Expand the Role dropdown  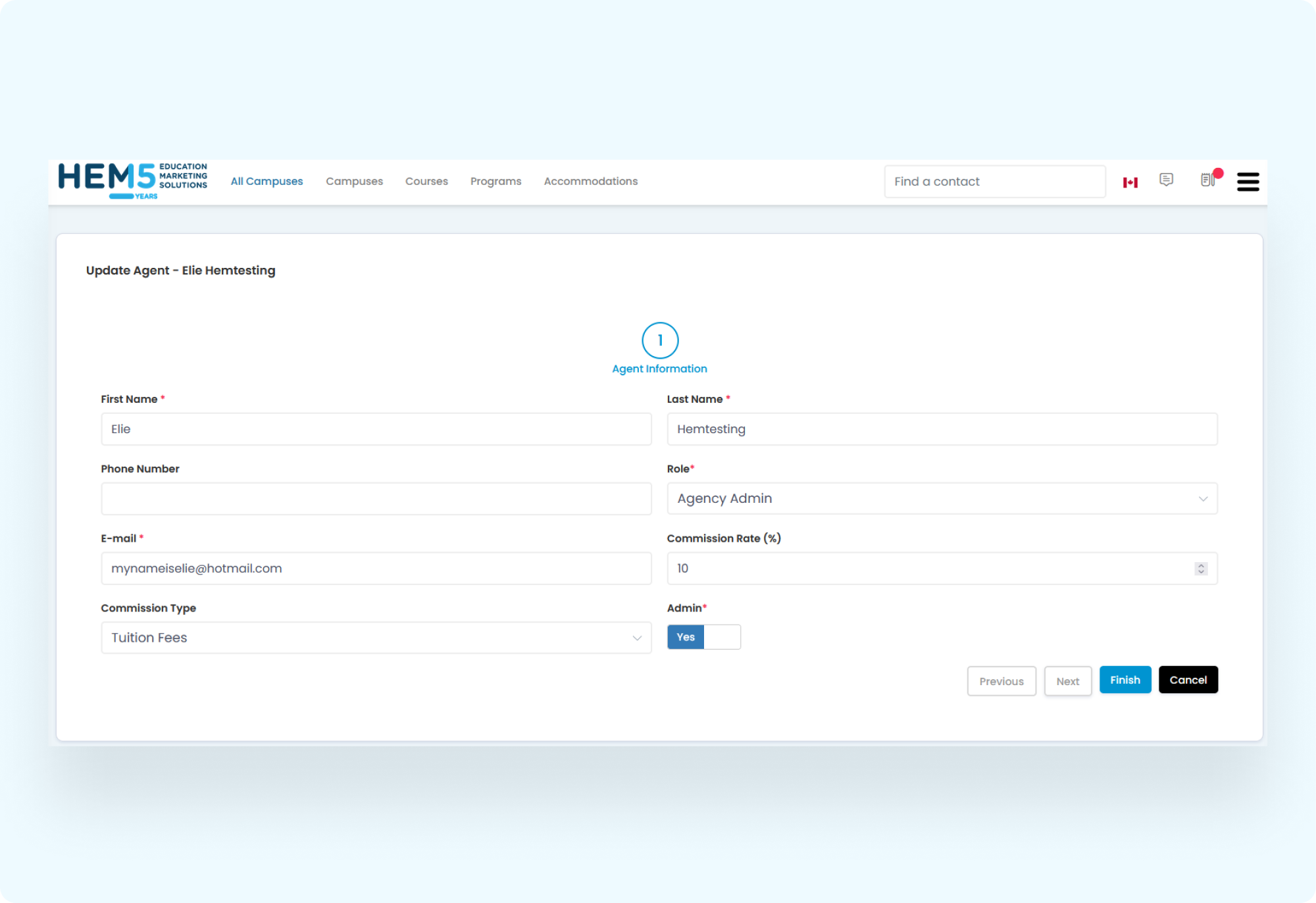pos(942,499)
